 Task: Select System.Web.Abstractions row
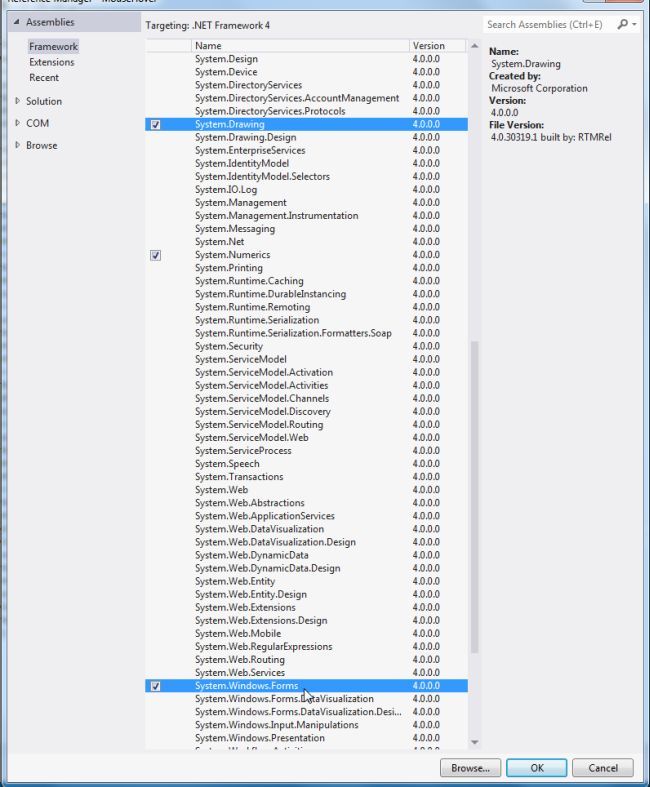[x=306, y=502]
